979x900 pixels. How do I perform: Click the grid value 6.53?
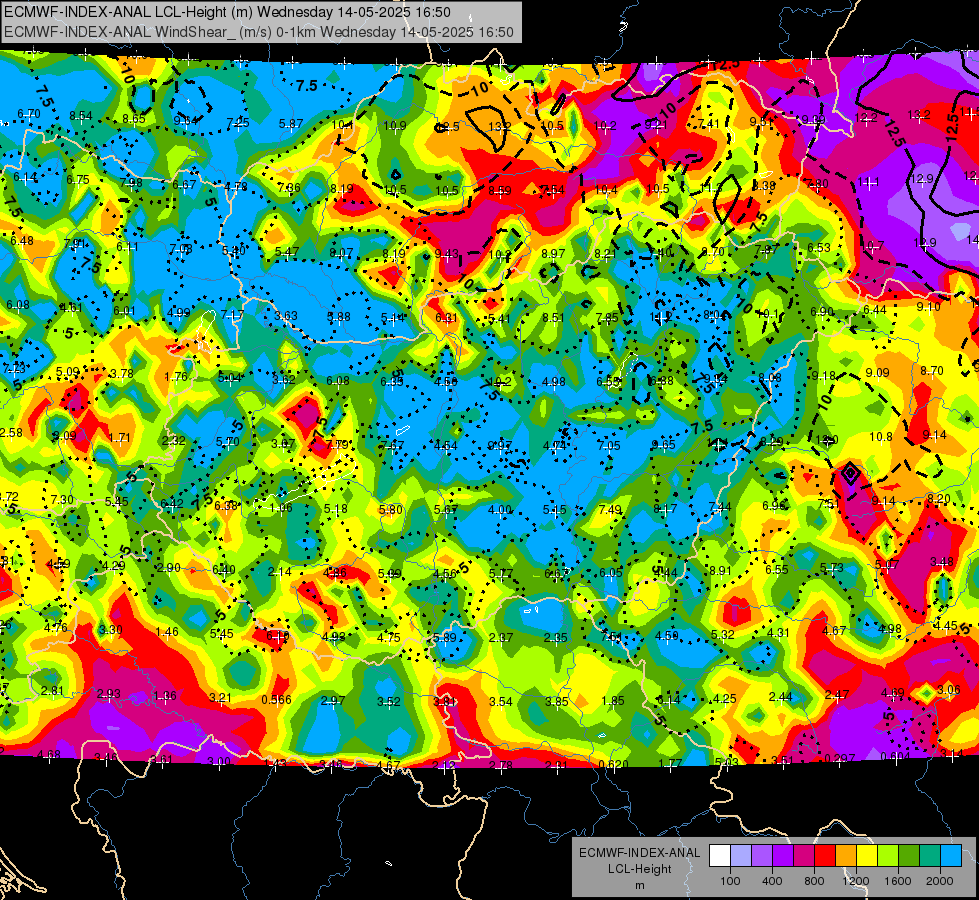coord(819,247)
